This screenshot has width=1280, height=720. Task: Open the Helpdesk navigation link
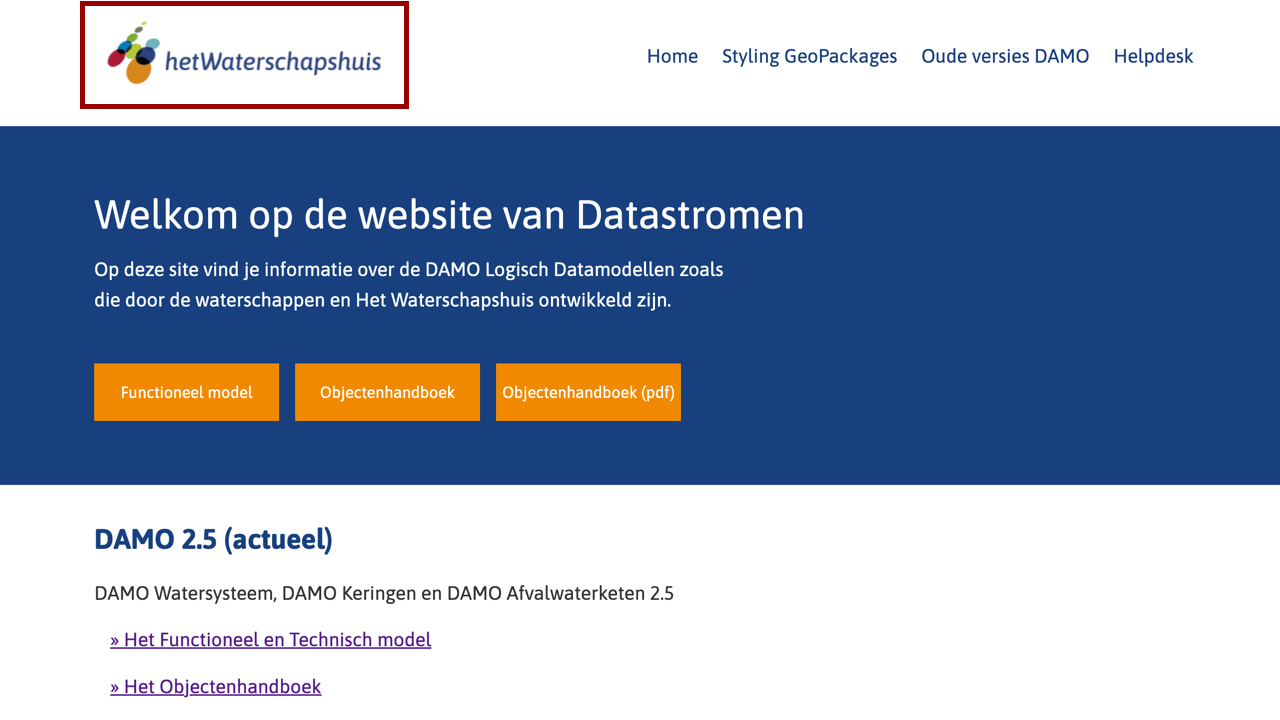(1153, 56)
